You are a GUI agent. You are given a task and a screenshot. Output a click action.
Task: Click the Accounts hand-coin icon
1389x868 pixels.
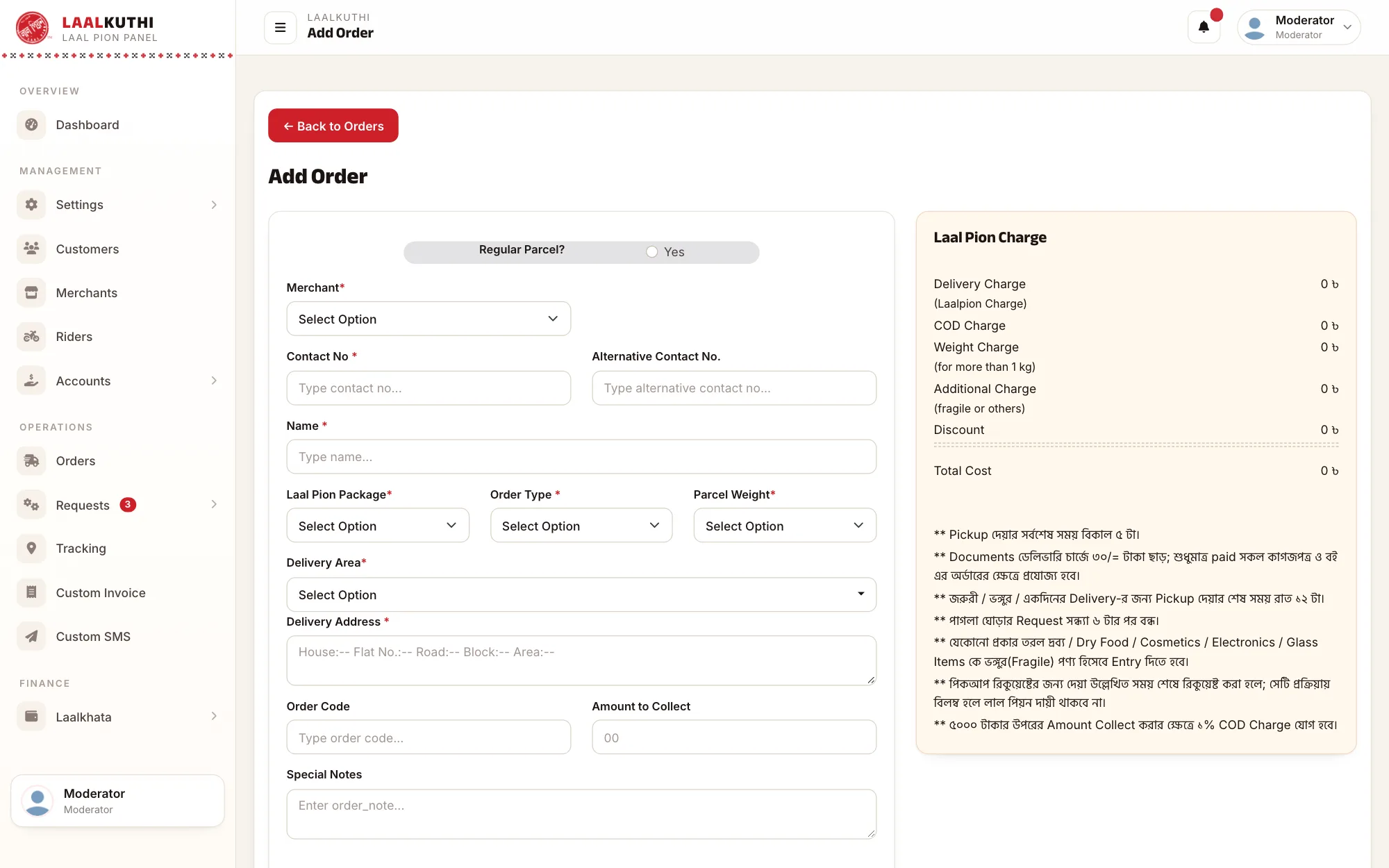pyautogui.click(x=31, y=381)
